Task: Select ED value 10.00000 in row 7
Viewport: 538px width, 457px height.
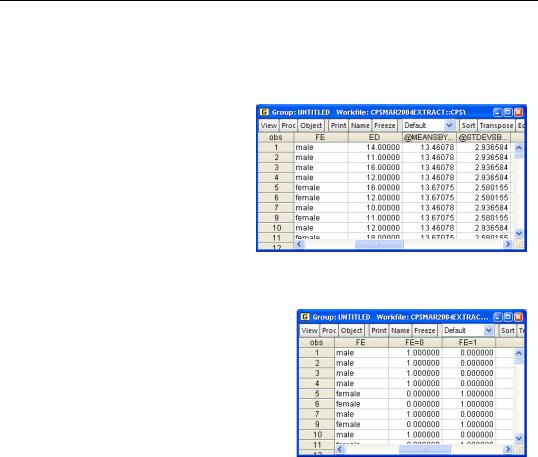Action: [375, 208]
